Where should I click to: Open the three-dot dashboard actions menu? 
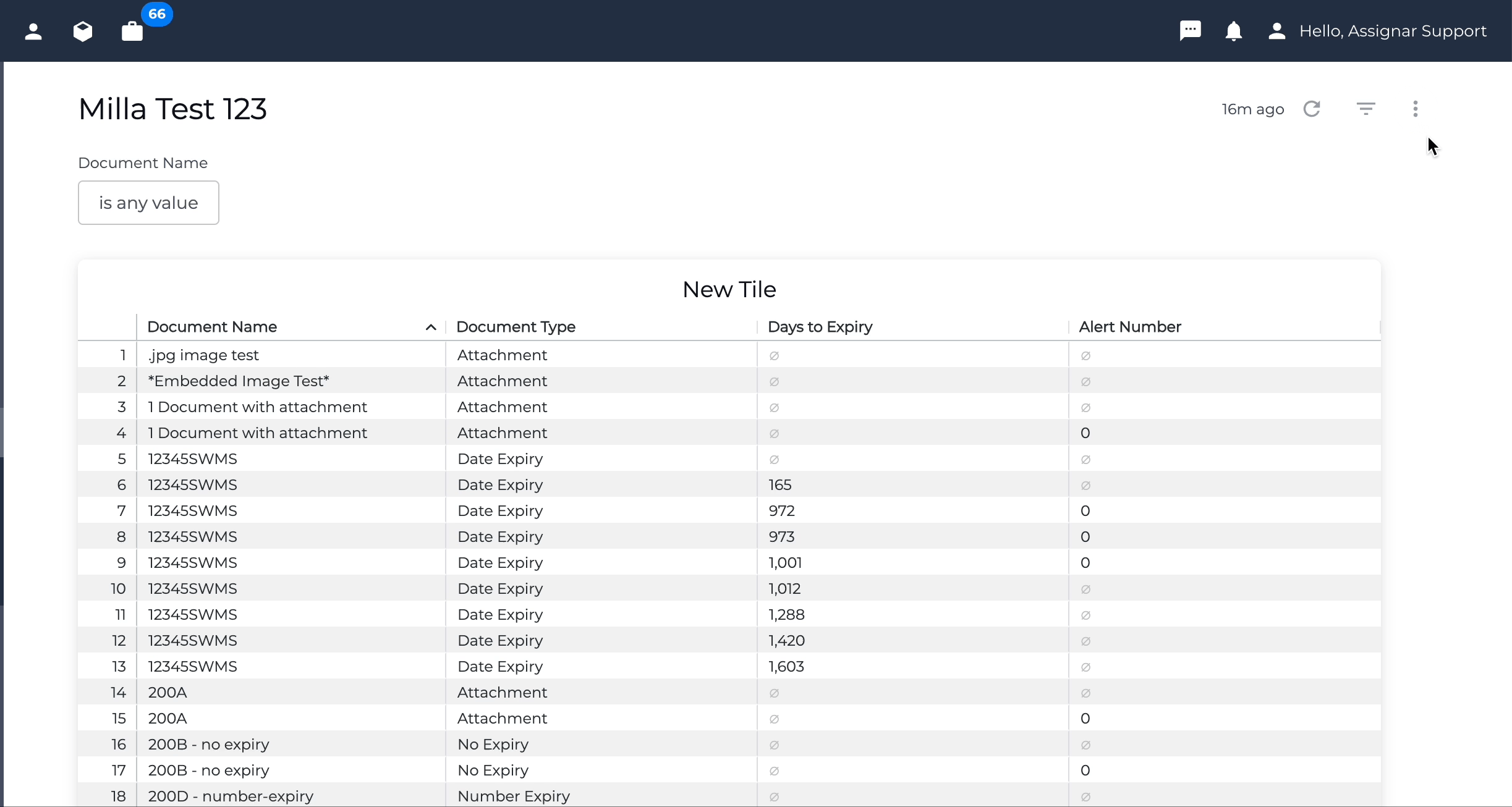point(1416,109)
